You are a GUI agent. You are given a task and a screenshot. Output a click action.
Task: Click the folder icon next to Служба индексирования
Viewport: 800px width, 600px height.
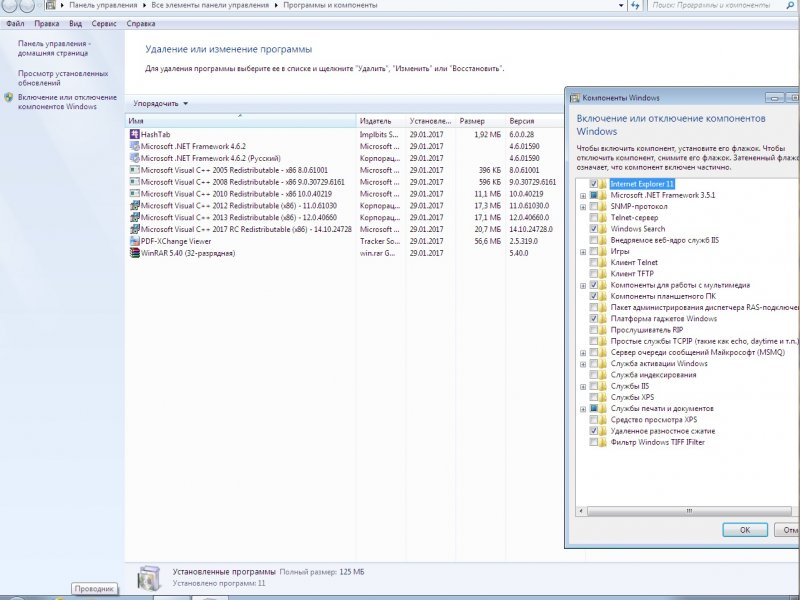(603, 374)
